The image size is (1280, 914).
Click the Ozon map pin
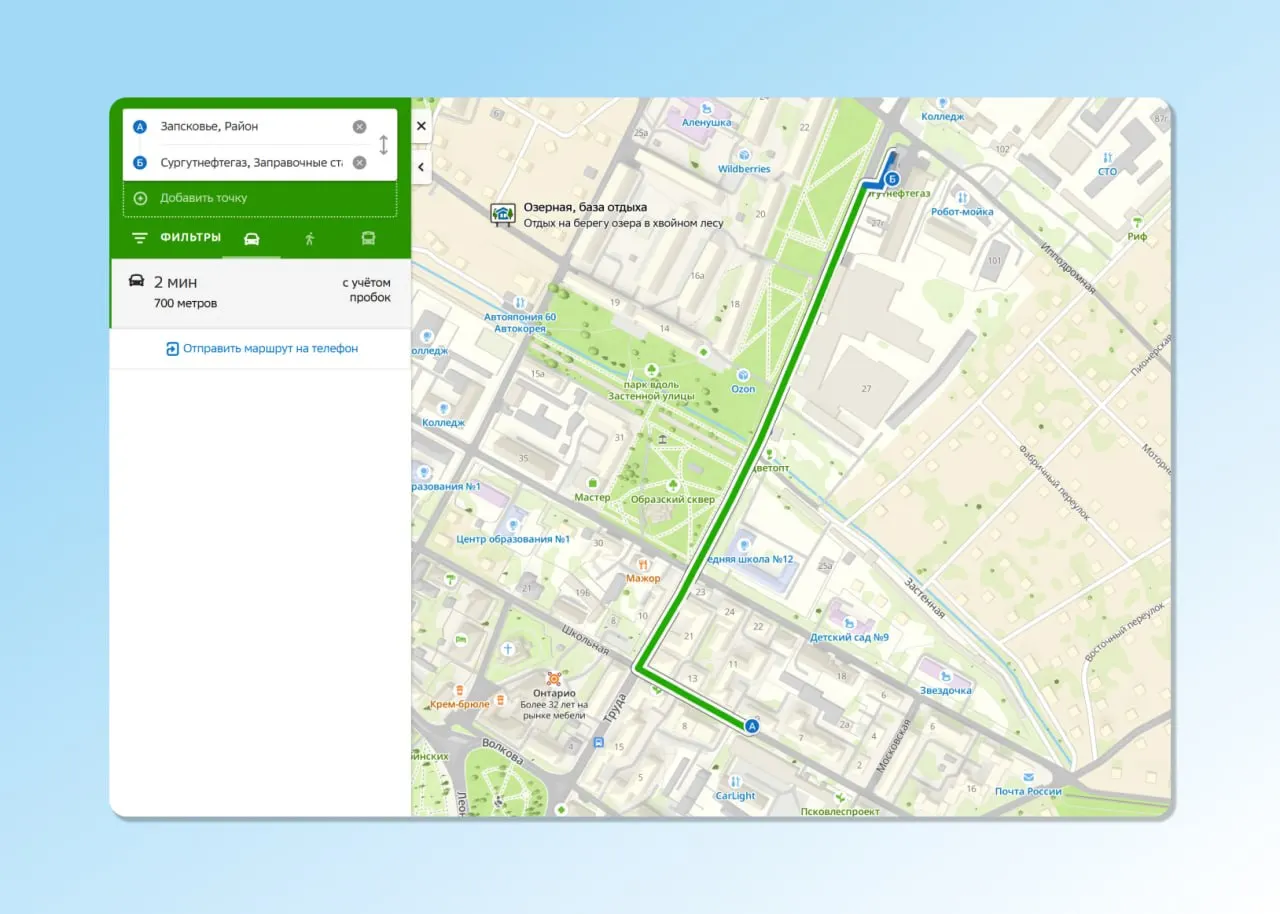point(743,375)
